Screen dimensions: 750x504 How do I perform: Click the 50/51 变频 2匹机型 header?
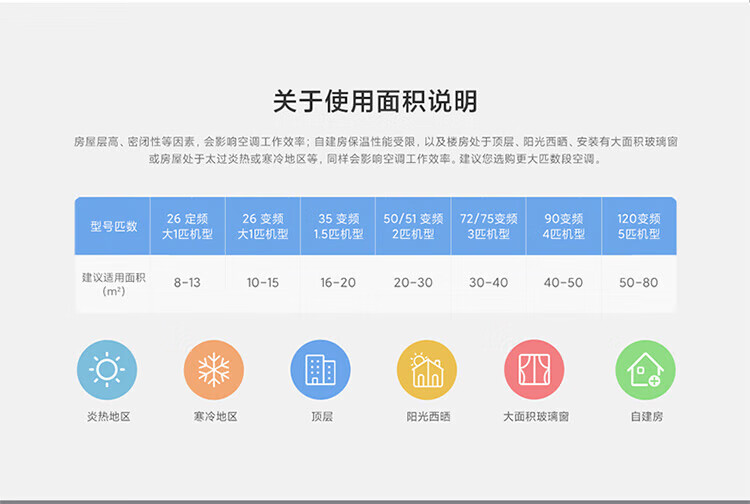[413, 226]
